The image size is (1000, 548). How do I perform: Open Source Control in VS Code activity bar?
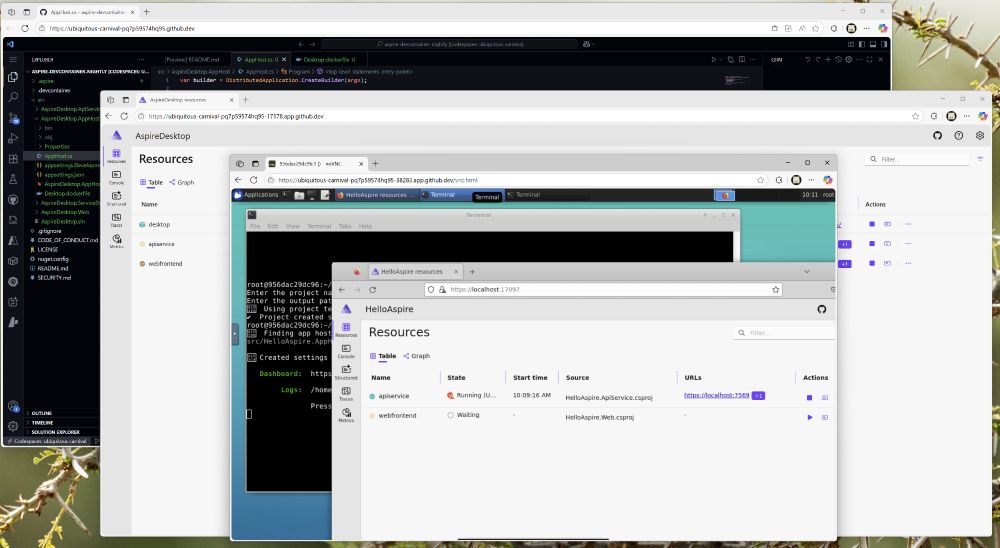(13, 118)
